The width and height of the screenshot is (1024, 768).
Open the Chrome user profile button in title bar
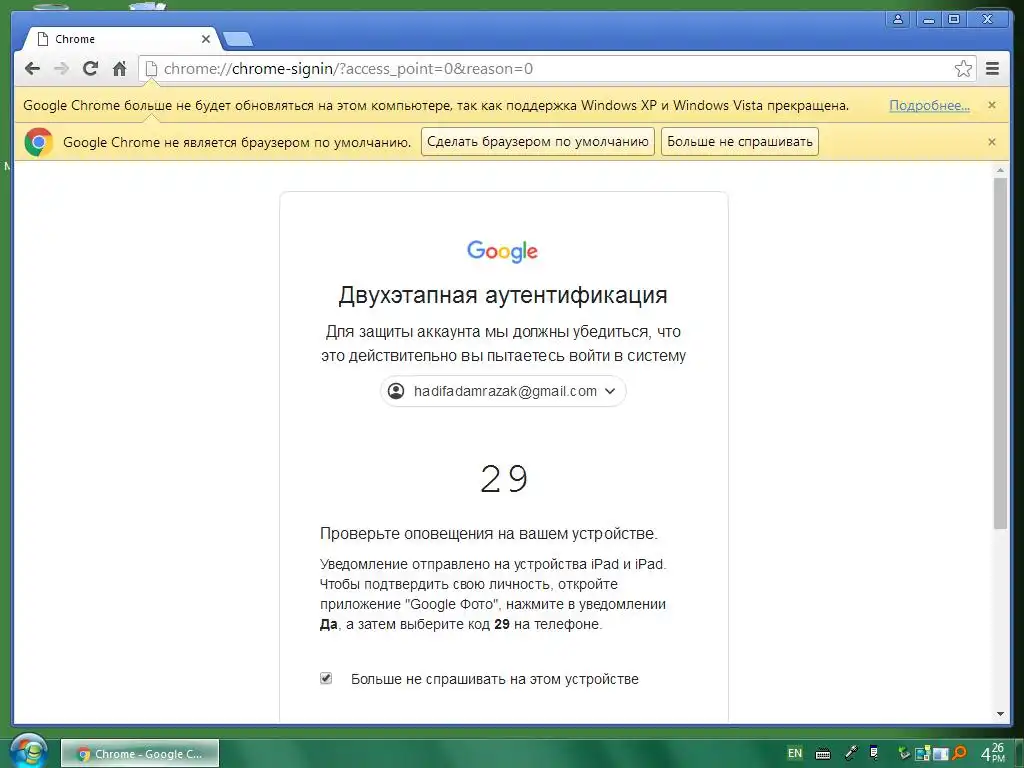898,19
